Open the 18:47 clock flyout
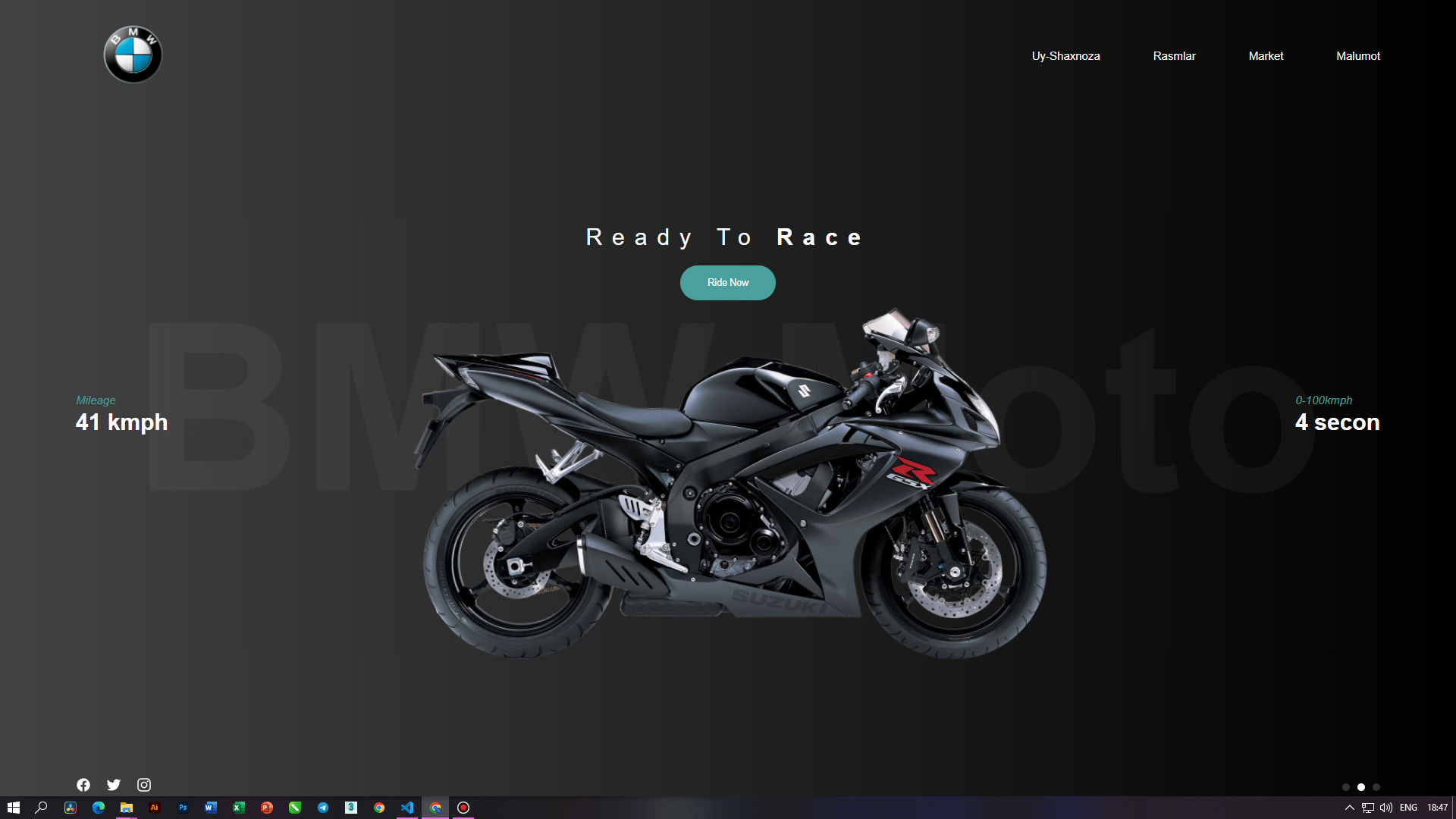Screen dimensions: 1456x819 (1437, 808)
